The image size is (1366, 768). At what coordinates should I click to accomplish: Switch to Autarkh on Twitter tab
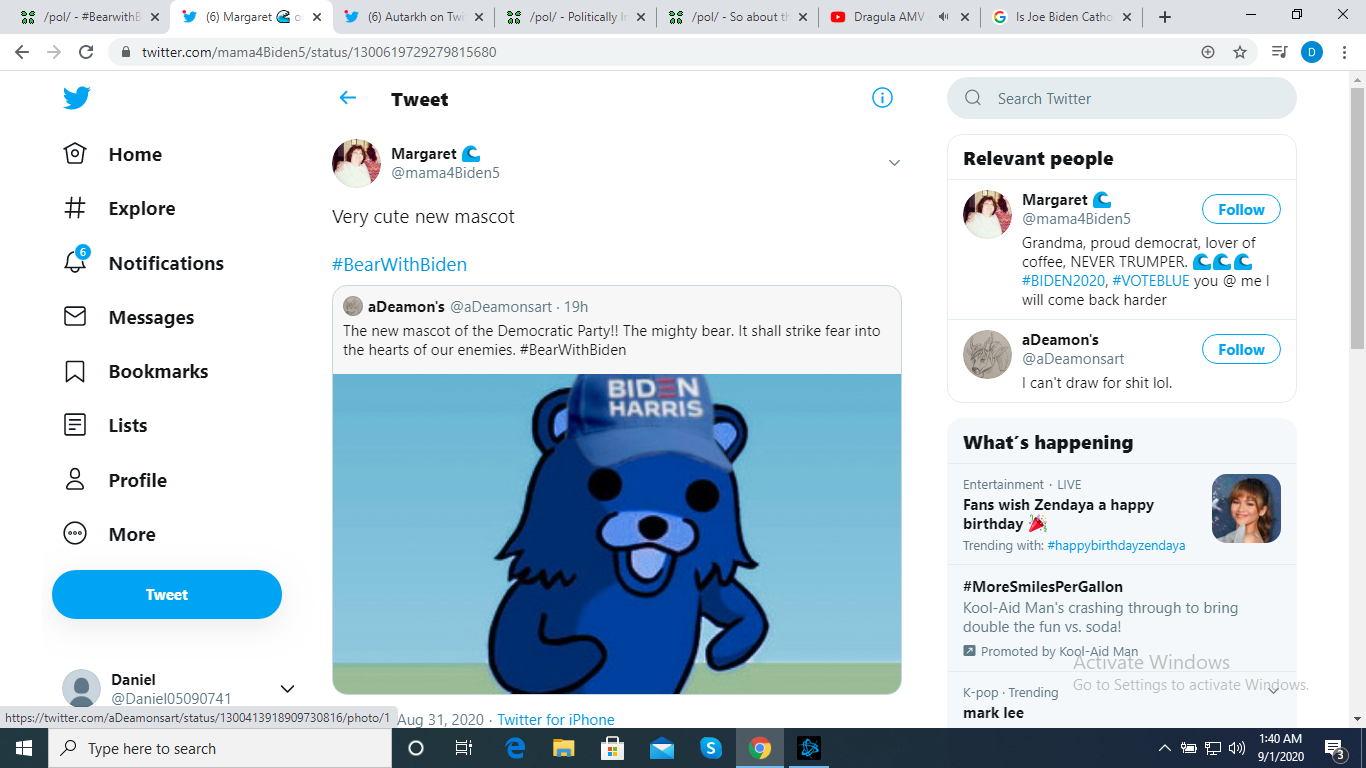tap(412, 17)
